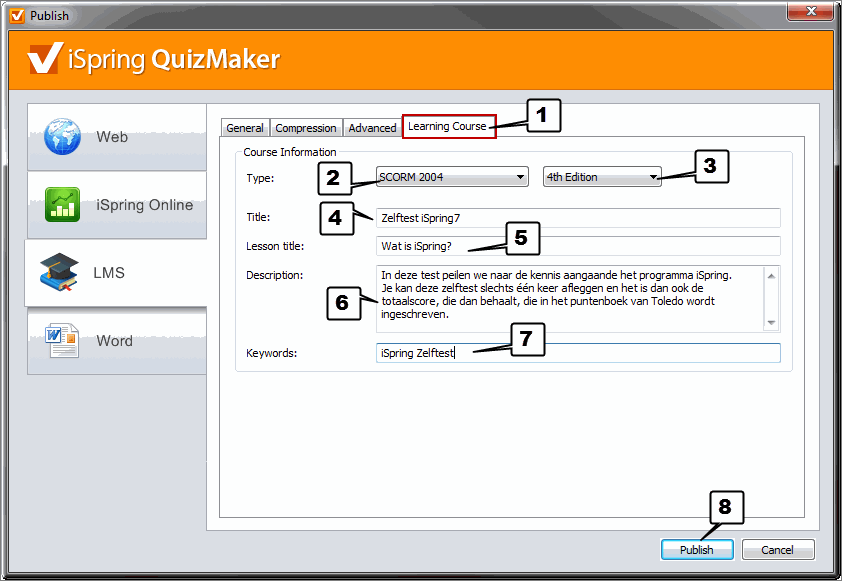The image size is (842, 581).
Task: Click the Type: label
Action: (x=260, y=178)
